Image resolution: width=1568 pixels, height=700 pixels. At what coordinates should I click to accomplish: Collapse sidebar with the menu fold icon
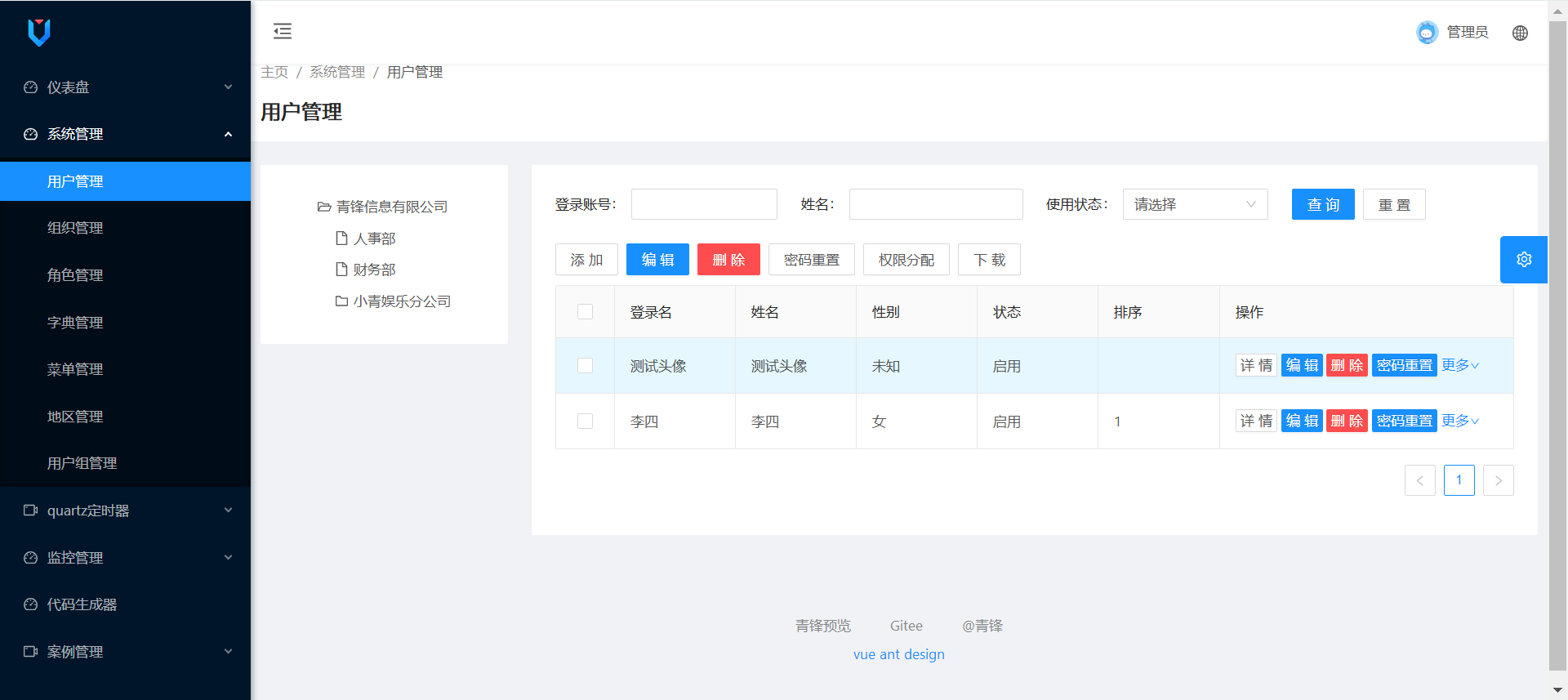pyautogui.click(x=283, y=32)
